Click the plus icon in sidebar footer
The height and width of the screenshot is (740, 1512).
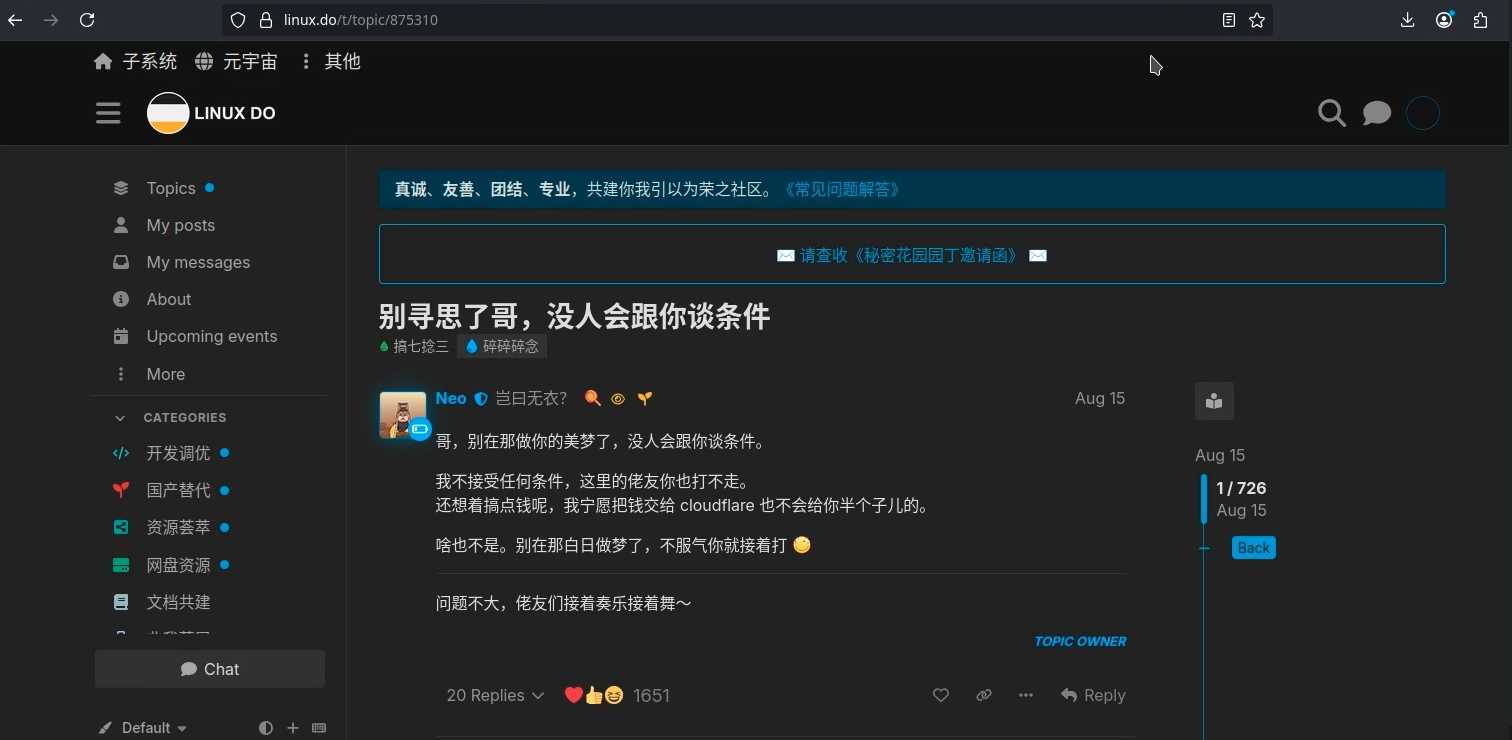[293, 728]
